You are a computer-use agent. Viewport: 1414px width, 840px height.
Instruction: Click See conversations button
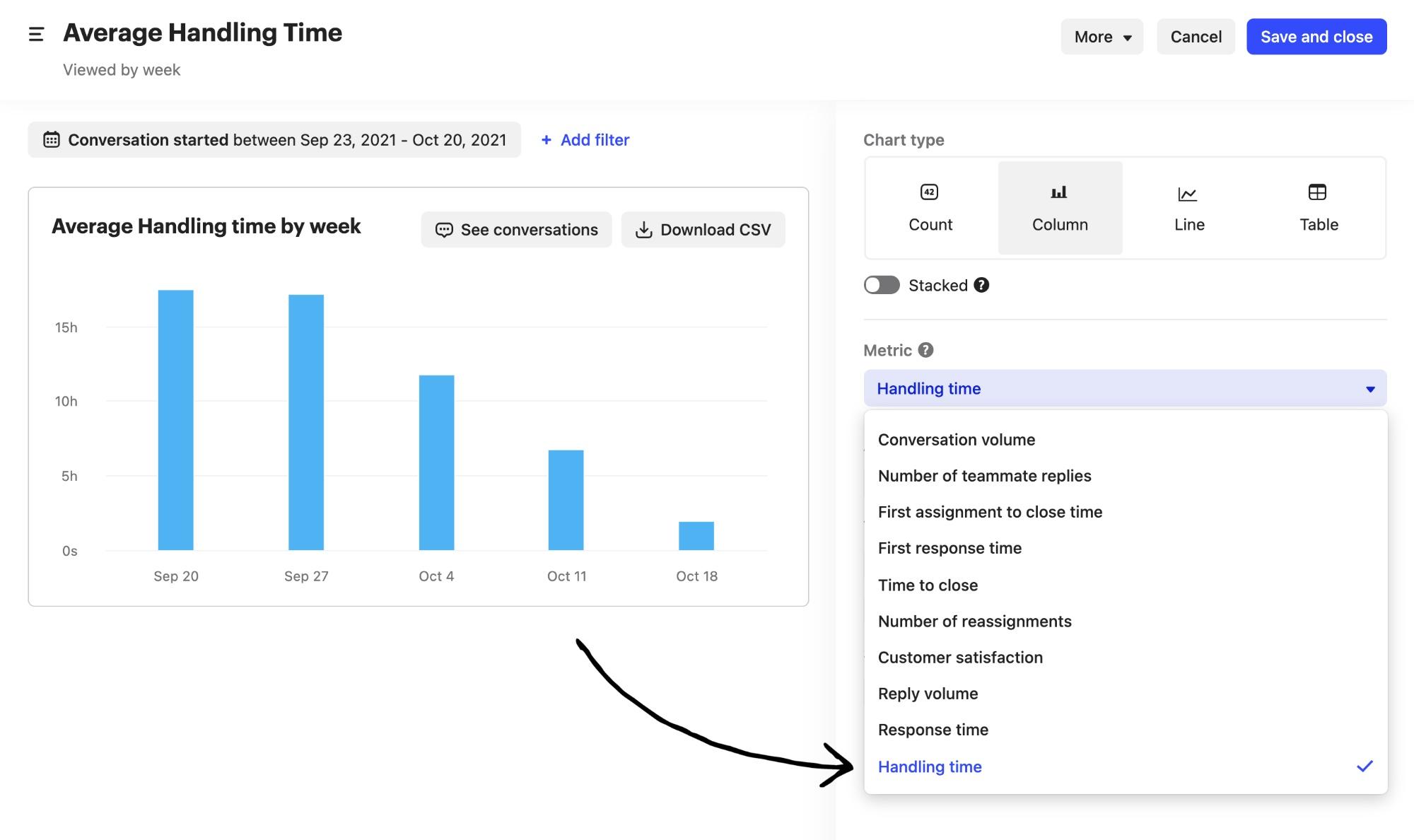point(516,230)
